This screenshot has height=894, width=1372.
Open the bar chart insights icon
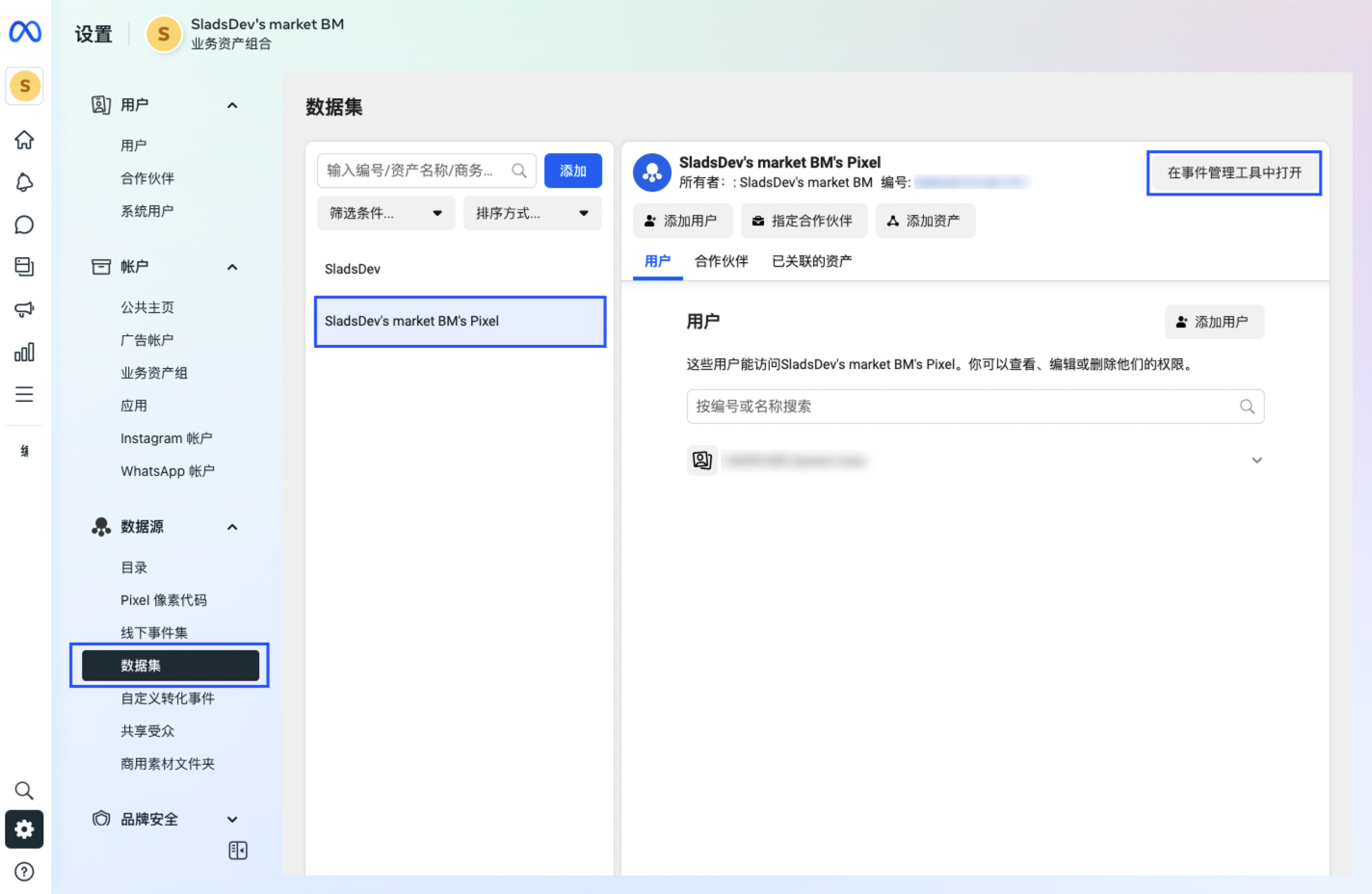[x=24, y=352]
